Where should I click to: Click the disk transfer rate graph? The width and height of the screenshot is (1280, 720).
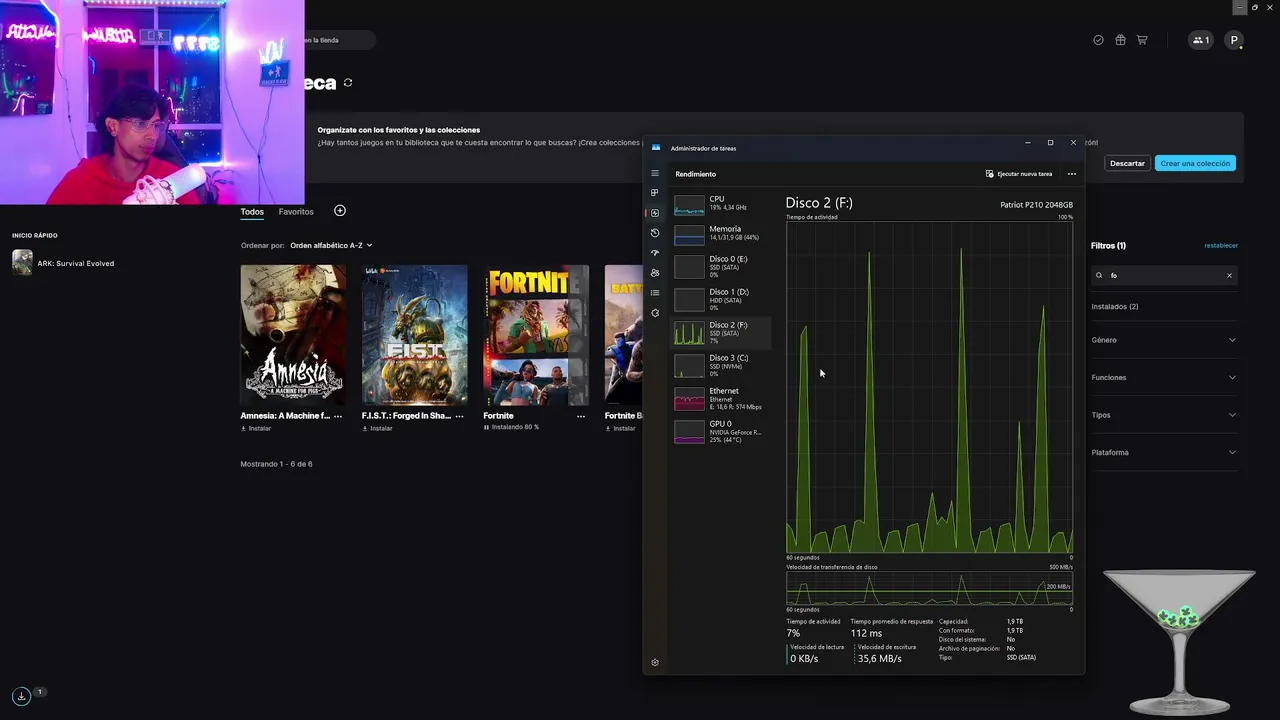[929, 588]
